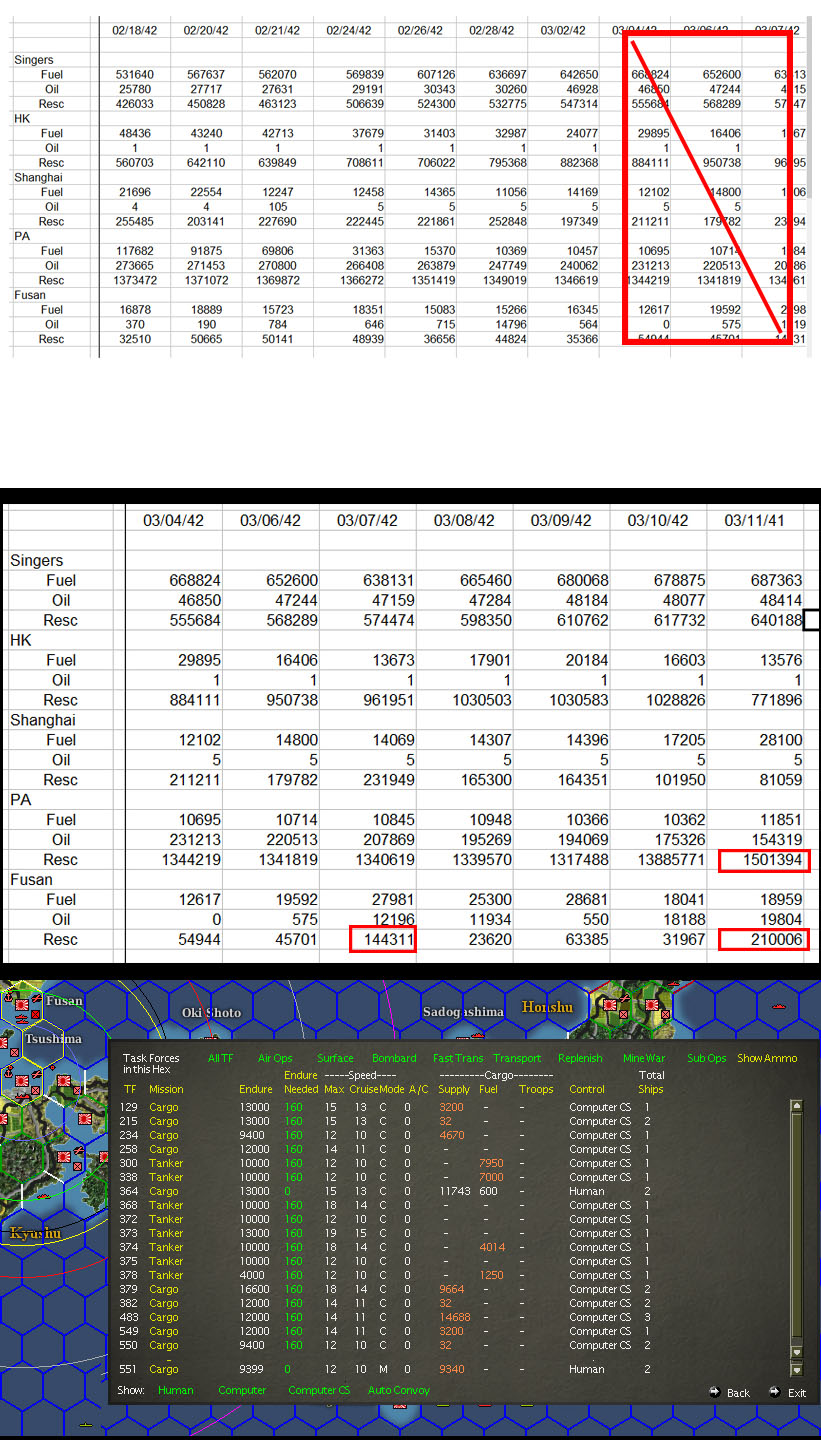This screenshot has height=1440, width=821.
Task: Toggle Auto Convoy task forces display
Action: coord(399,1390)
